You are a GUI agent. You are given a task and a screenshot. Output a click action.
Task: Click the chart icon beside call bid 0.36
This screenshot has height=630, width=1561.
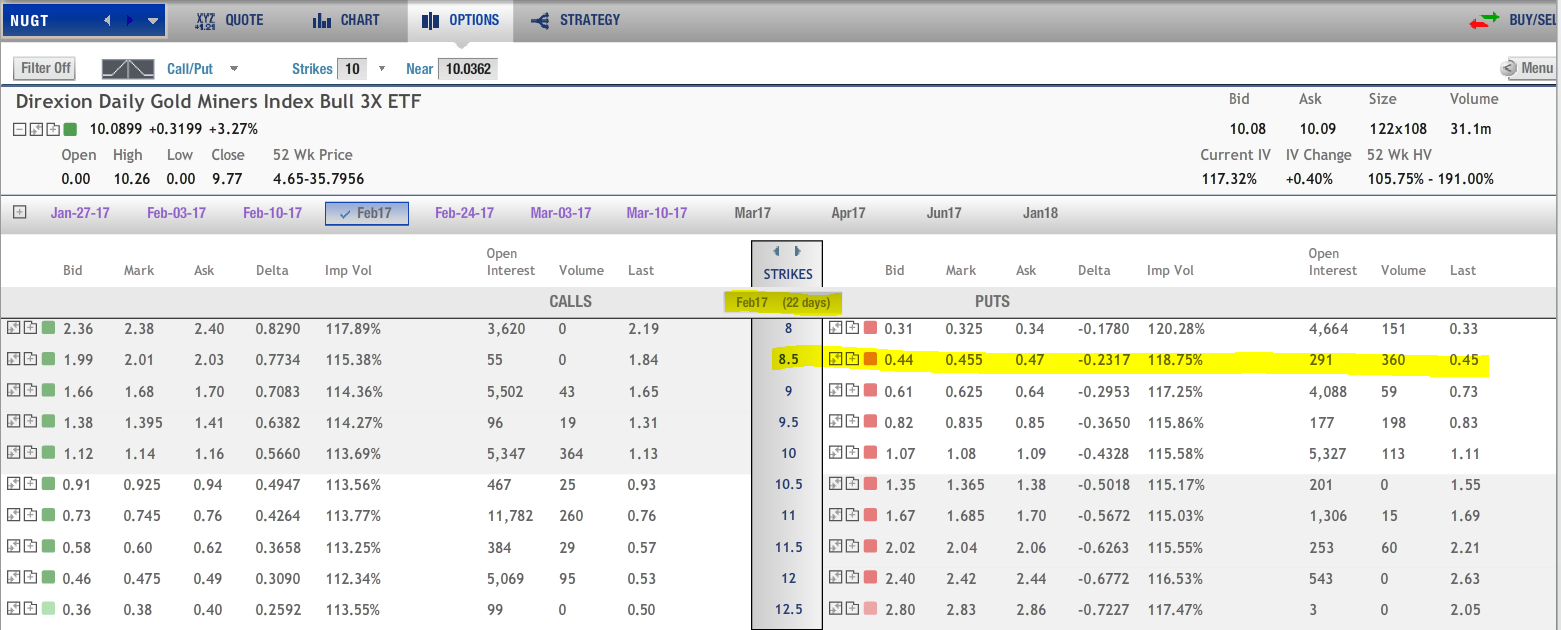13,609
